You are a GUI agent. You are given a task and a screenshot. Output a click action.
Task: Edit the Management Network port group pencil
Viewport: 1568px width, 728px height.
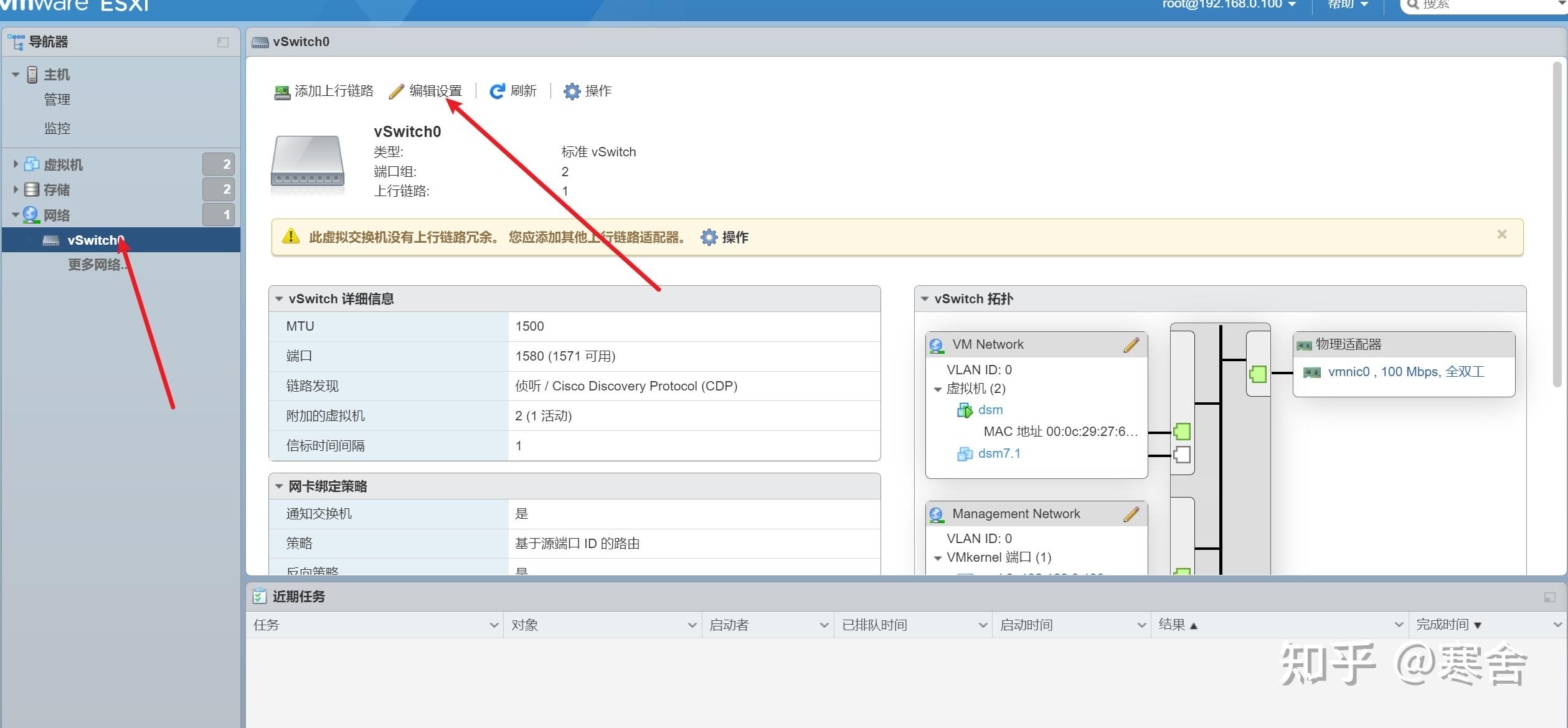[x=1131, y=514]
